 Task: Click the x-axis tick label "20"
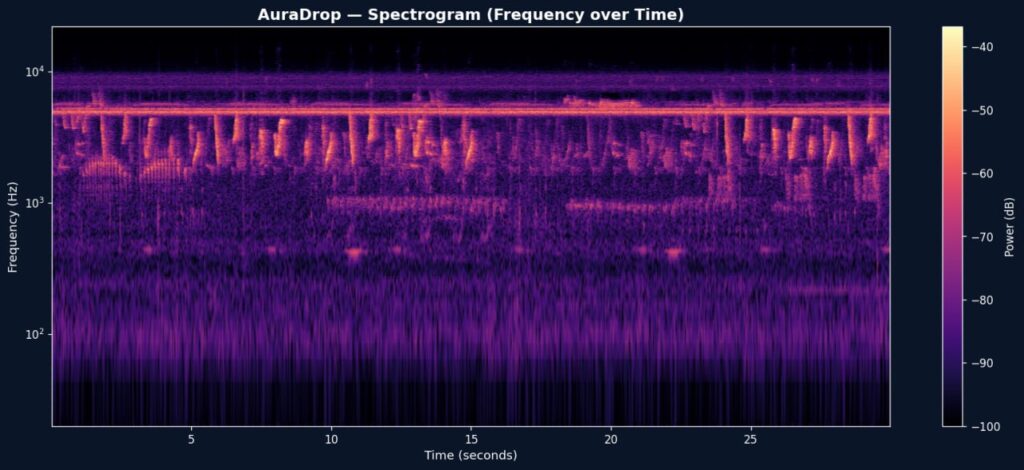[611, 438]
